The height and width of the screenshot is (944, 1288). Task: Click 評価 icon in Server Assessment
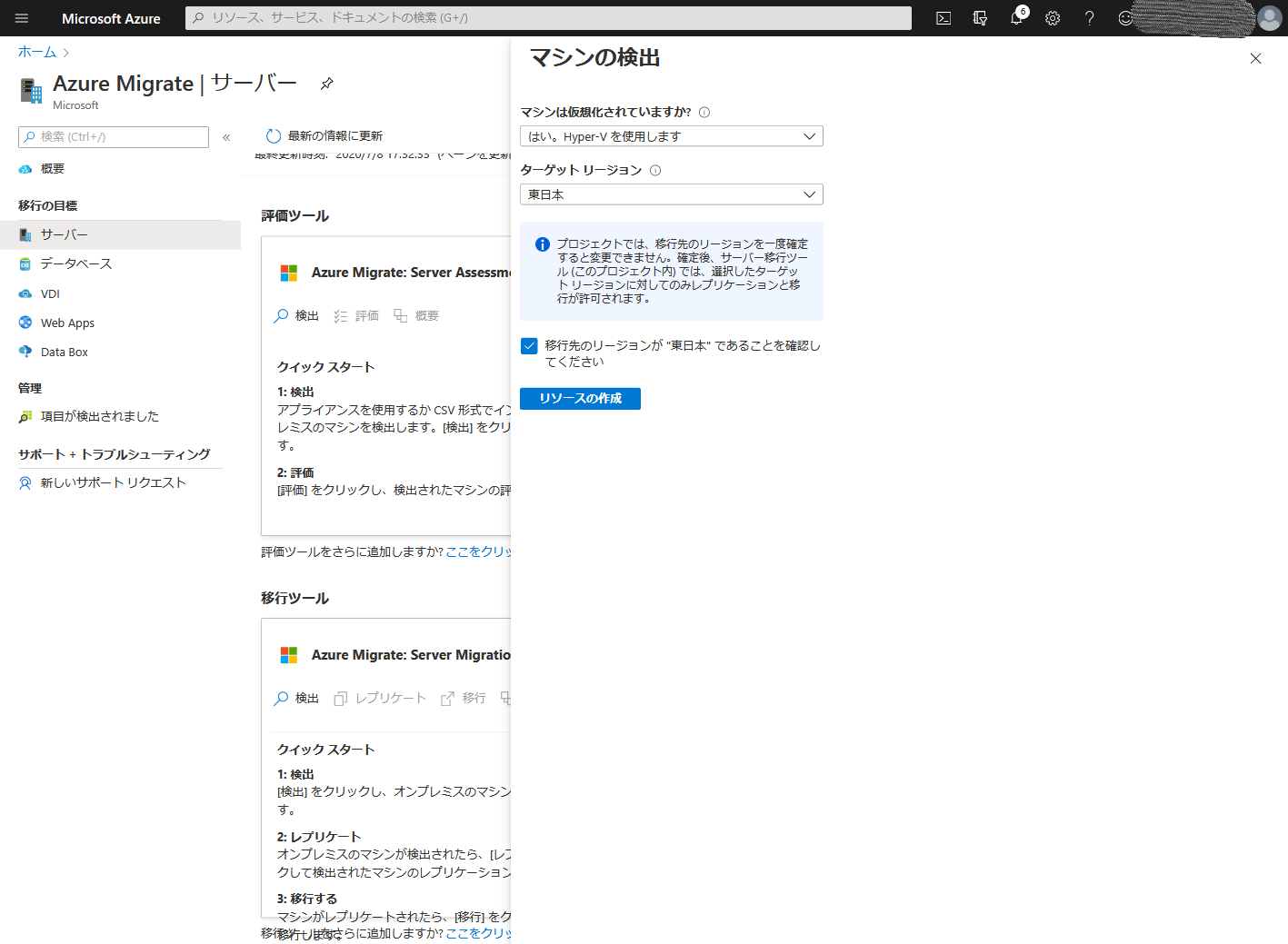341,316
